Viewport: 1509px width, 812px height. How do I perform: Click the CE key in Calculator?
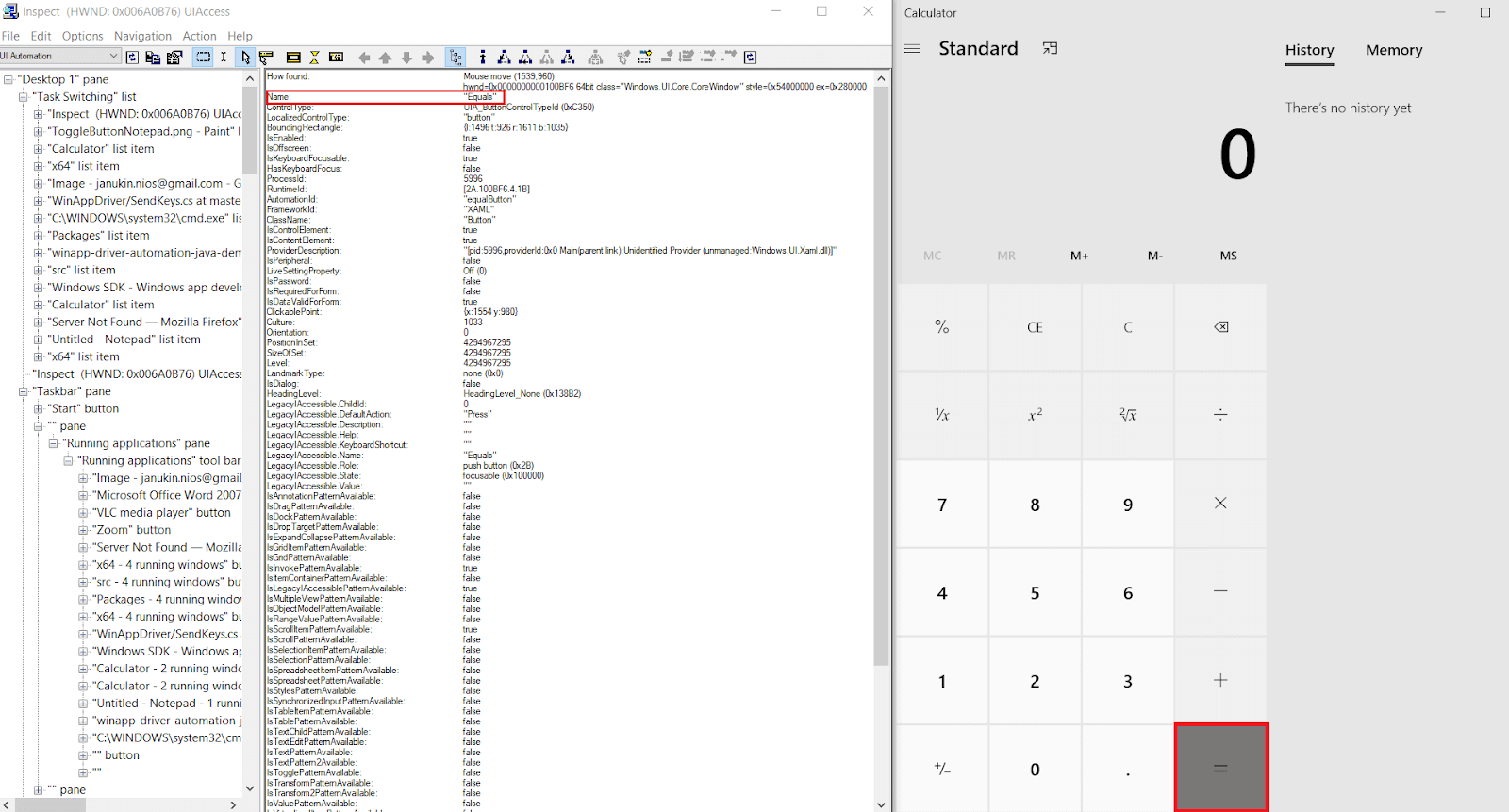point(1035,327)
